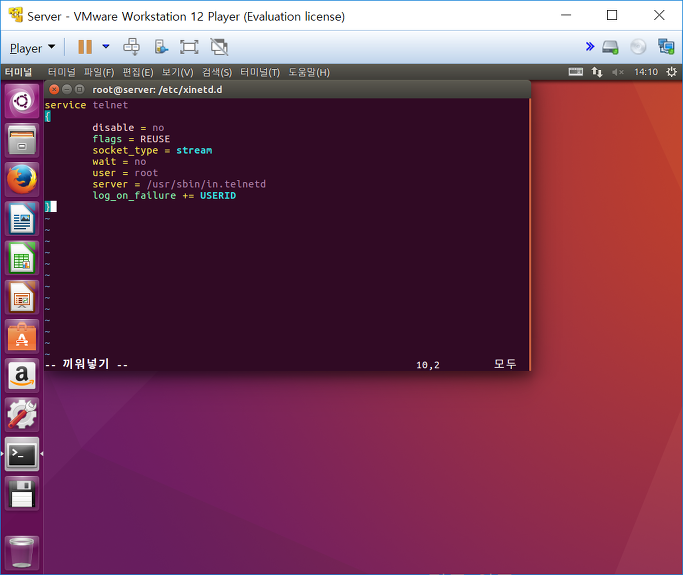This screenshot has width=683, height=575.
Task: Open the 터미널(T) menu
Action: 260,72
